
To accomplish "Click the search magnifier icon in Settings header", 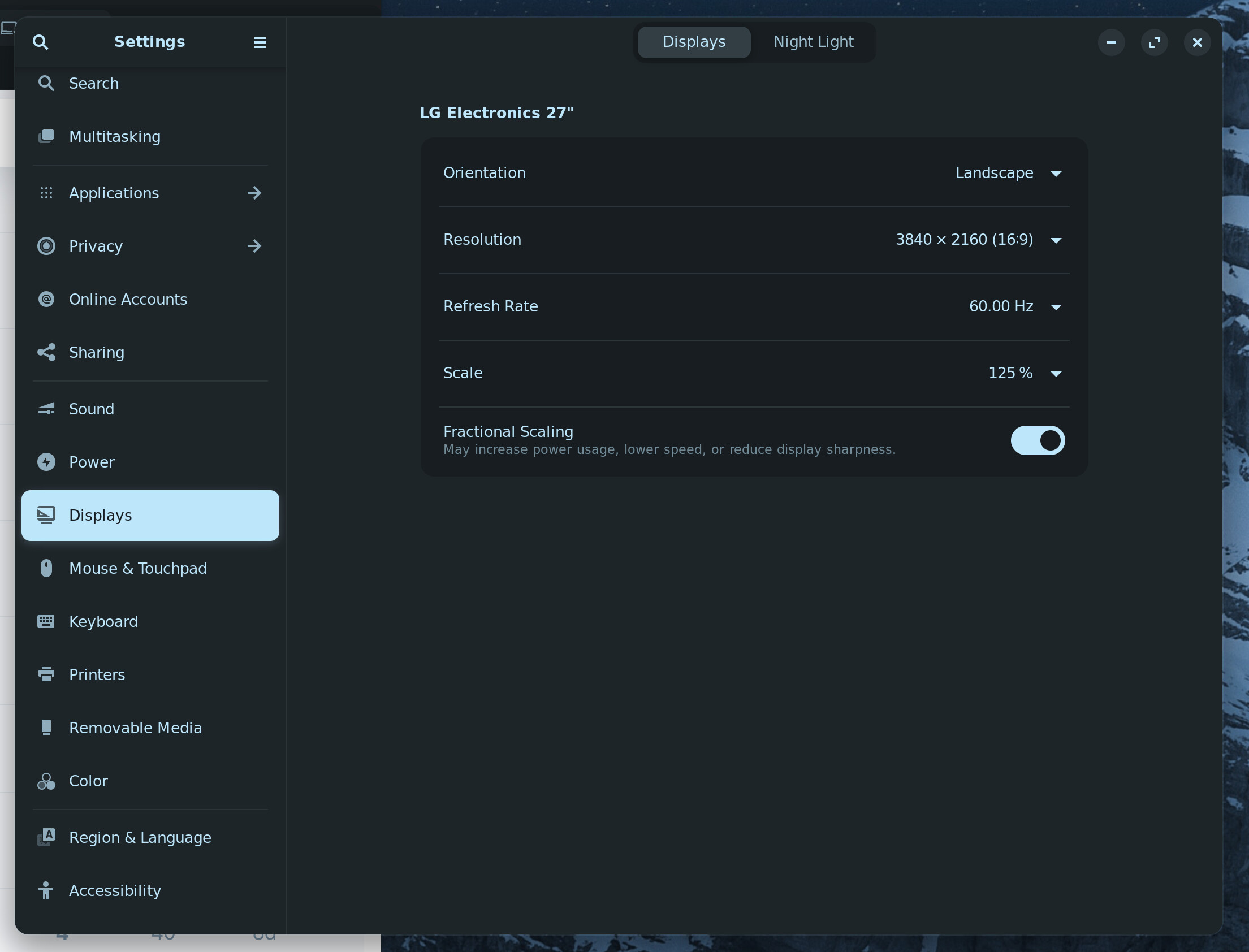I will 40,42.
